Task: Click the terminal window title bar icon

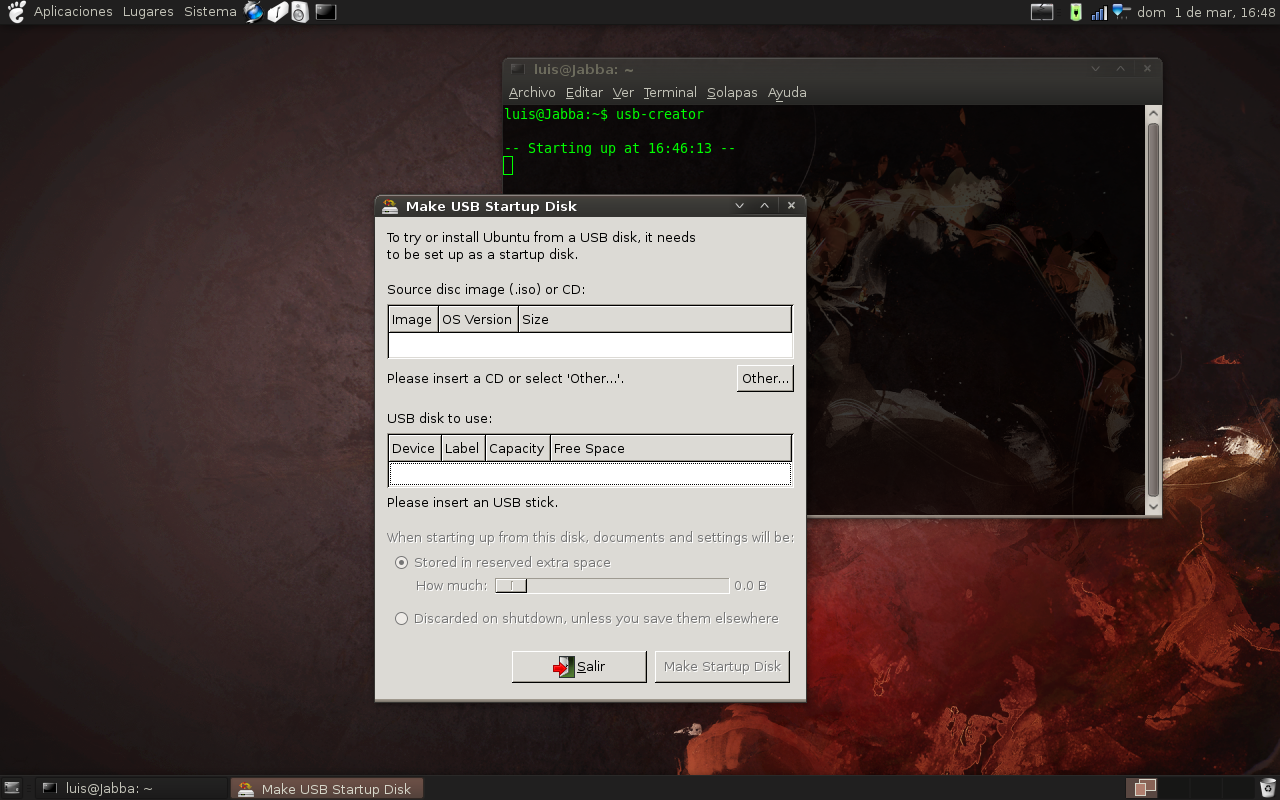Action: coord(517,69)
